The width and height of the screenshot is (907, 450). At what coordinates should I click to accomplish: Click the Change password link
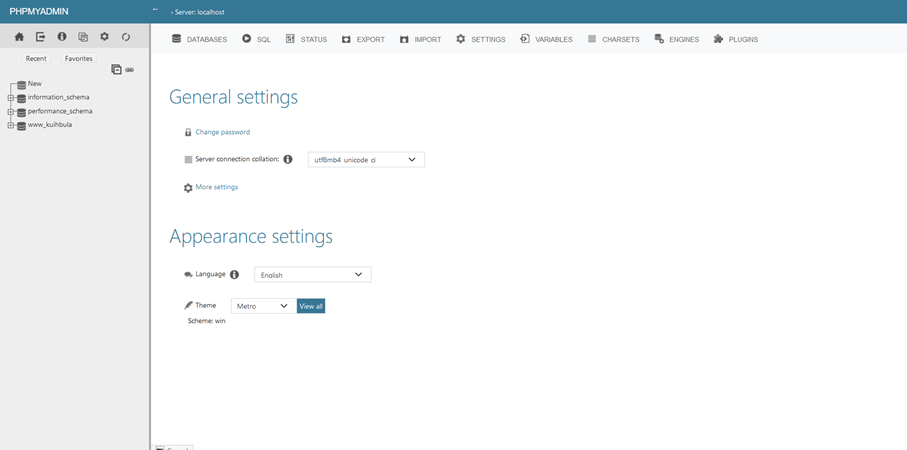[222, 132]
